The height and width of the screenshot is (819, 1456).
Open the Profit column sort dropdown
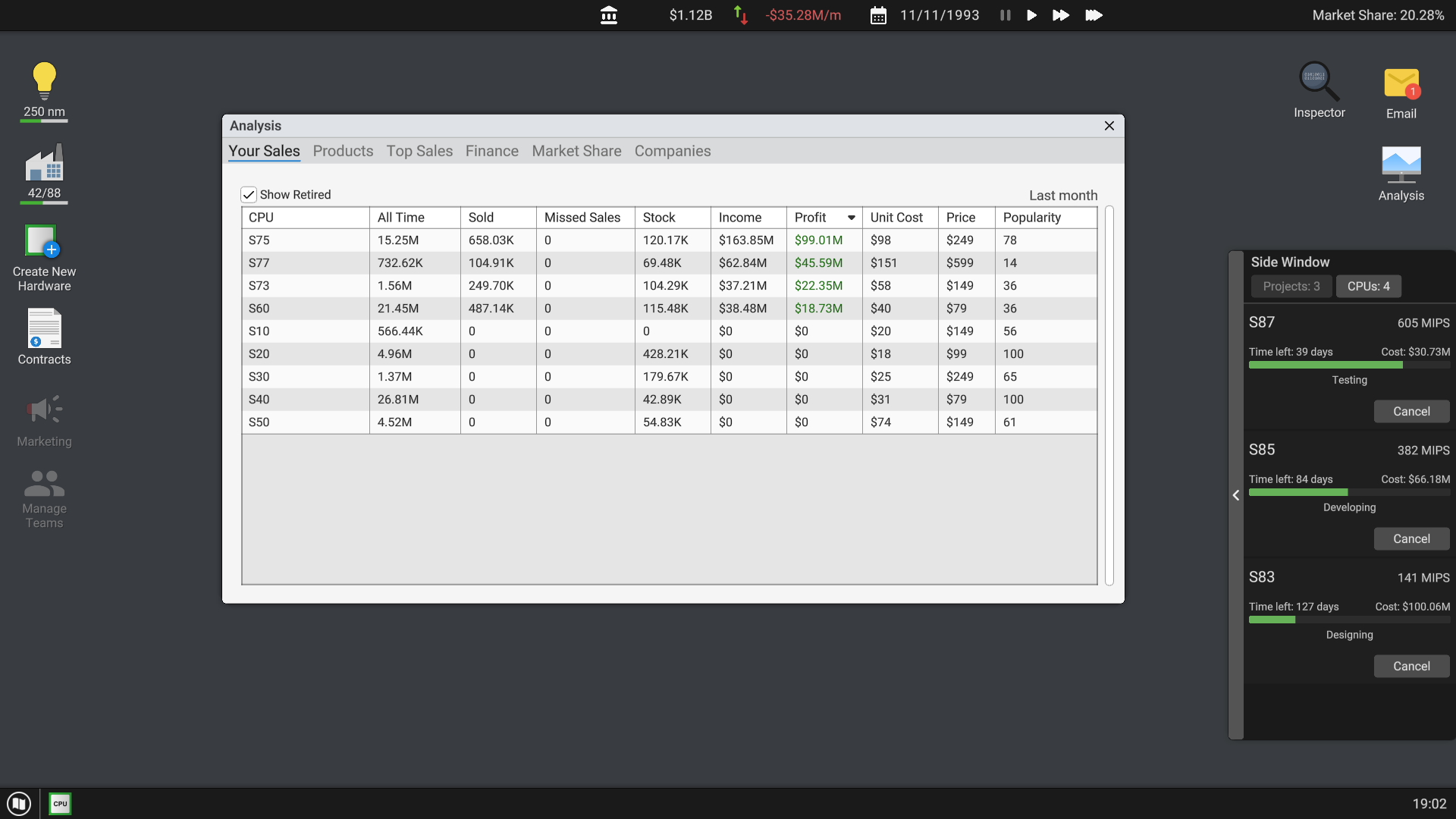pos(851,218)
